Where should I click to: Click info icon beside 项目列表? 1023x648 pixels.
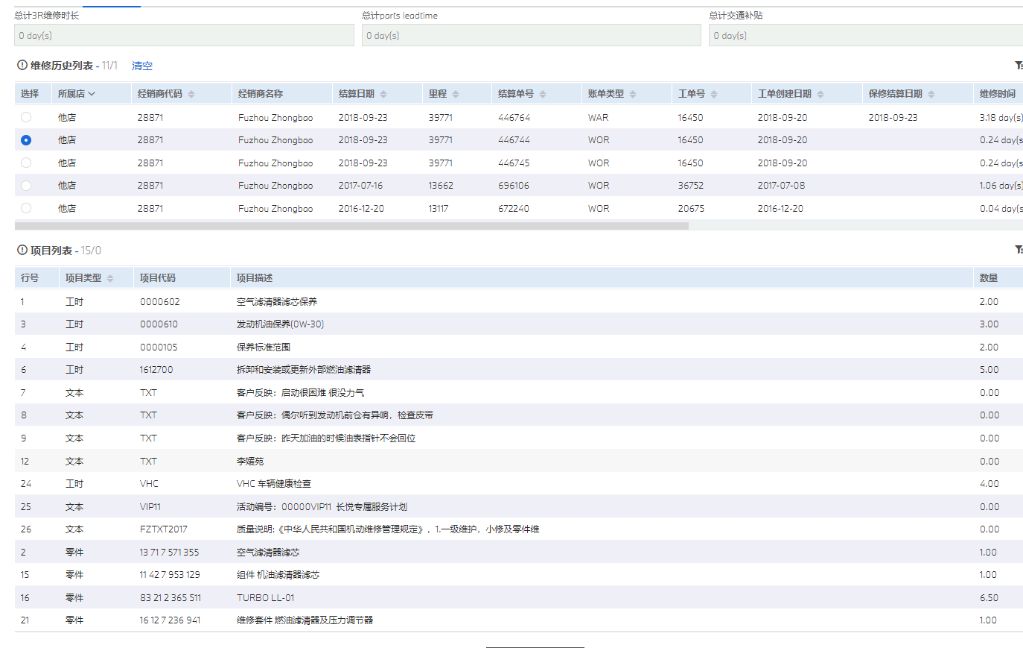tap(22, 250)
